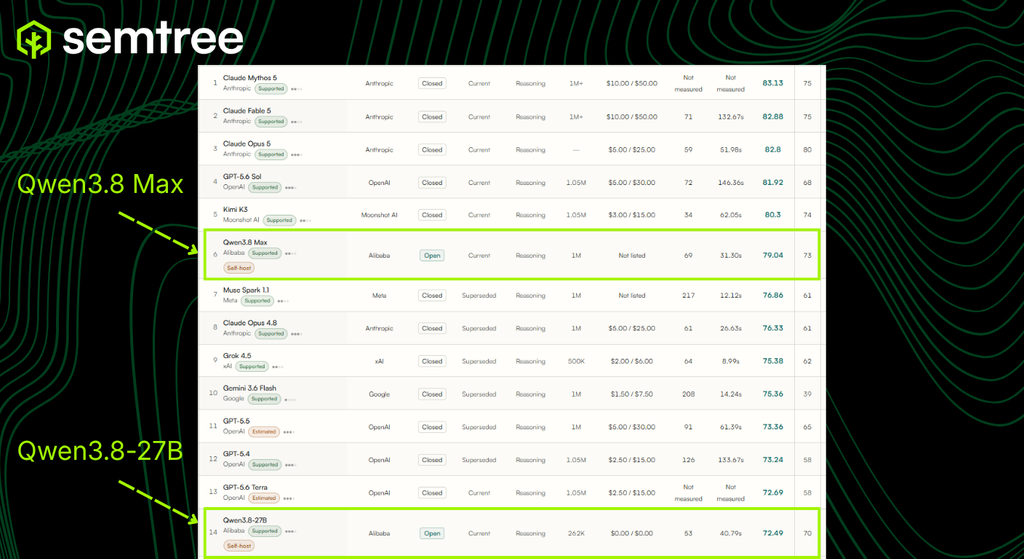Open the Claude Opus 4.8 model entry
The height and width of the screenshot is (559, 1024).
click(x=249, y=323)
